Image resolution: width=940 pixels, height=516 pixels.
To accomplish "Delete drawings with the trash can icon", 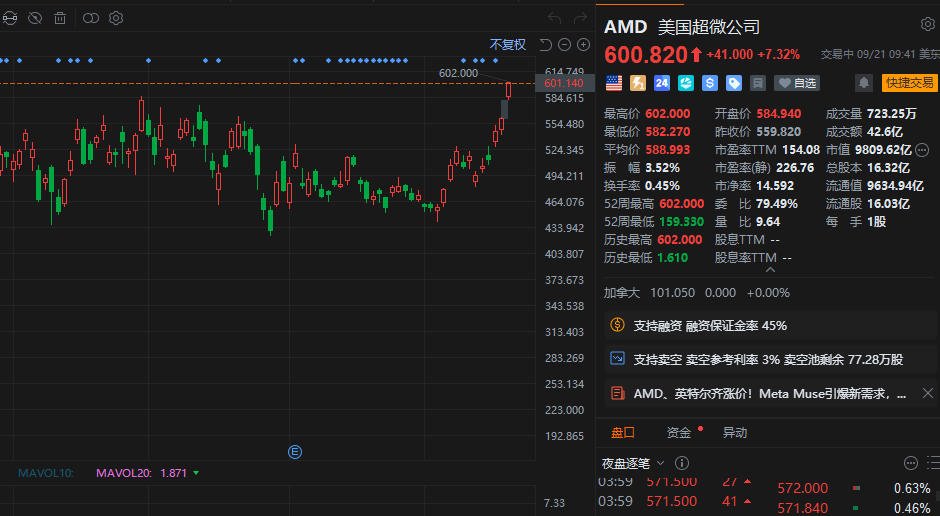I will (60, 19).
